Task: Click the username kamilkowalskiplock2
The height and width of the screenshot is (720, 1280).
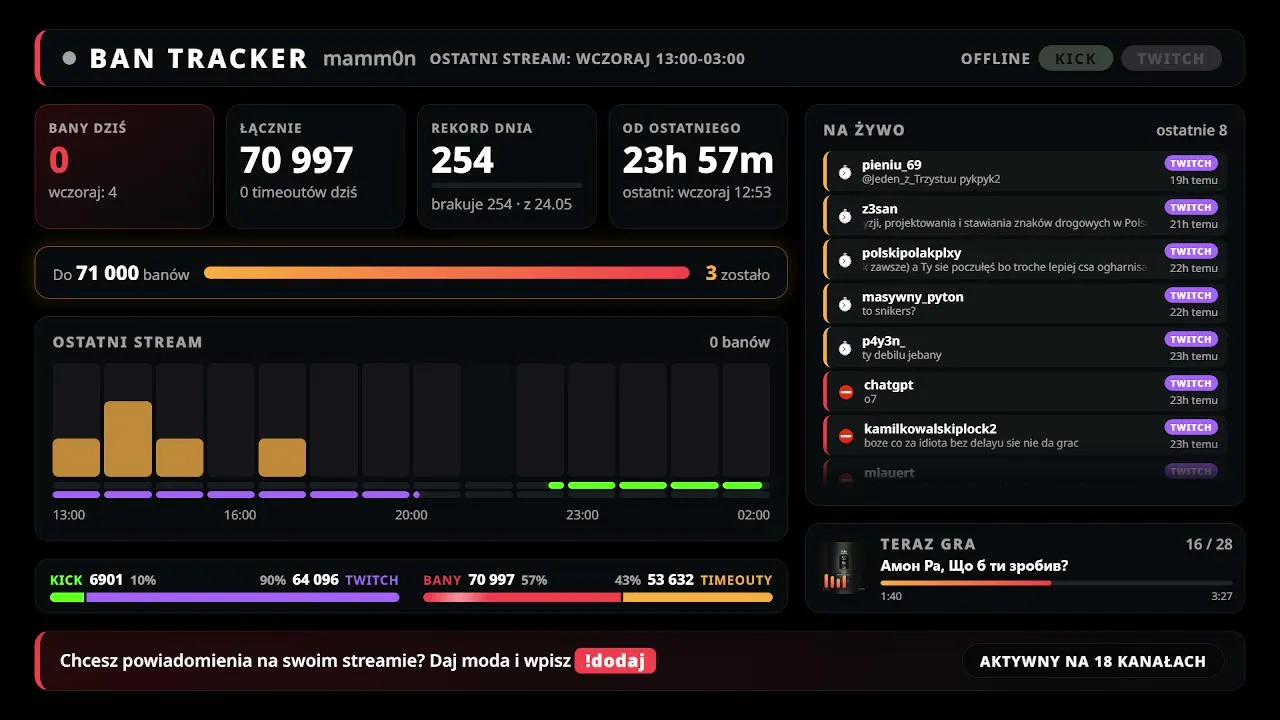Action: click(930, 429)
